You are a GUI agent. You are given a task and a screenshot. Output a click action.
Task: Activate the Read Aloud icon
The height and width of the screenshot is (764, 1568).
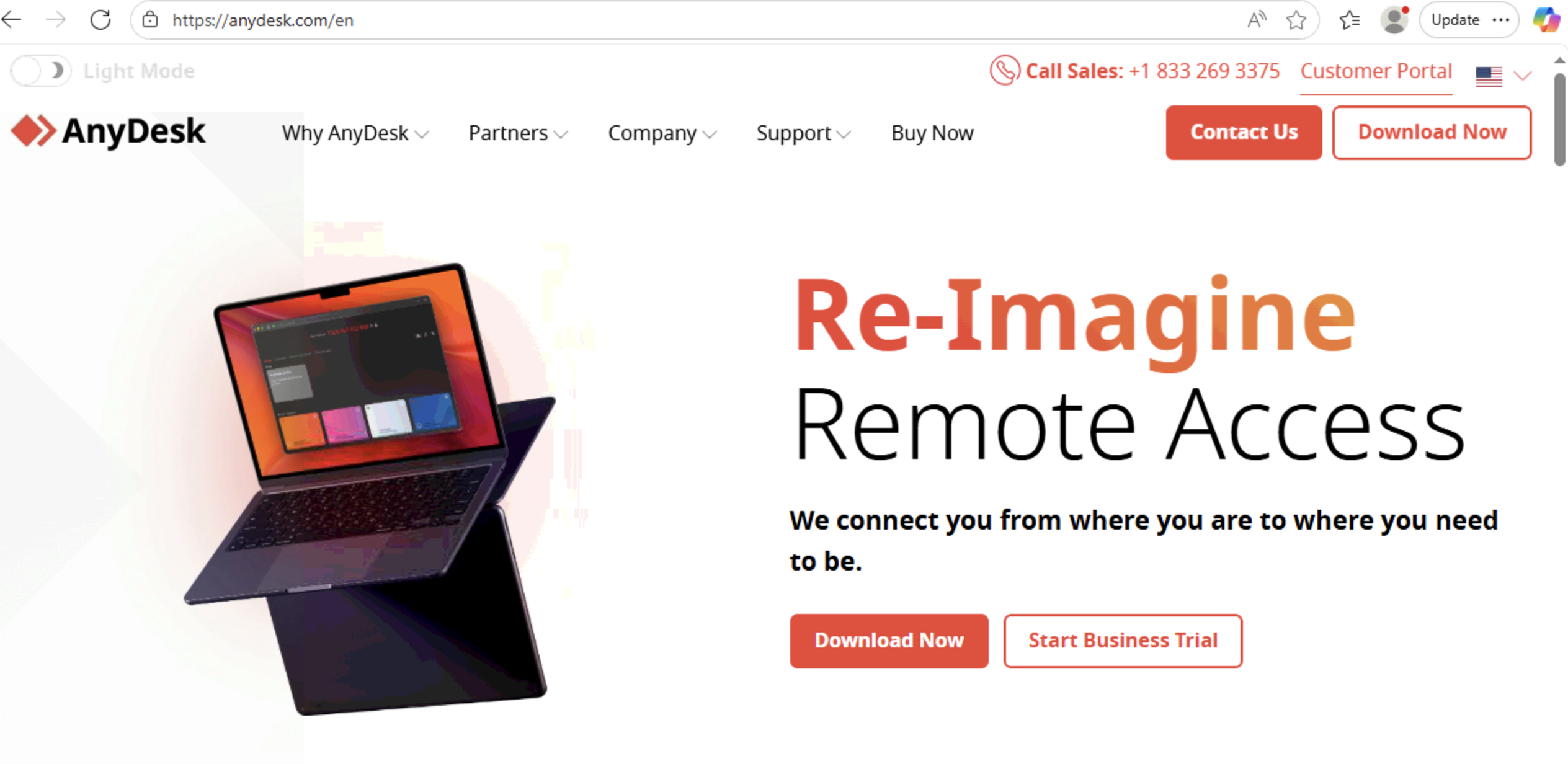1257,20
